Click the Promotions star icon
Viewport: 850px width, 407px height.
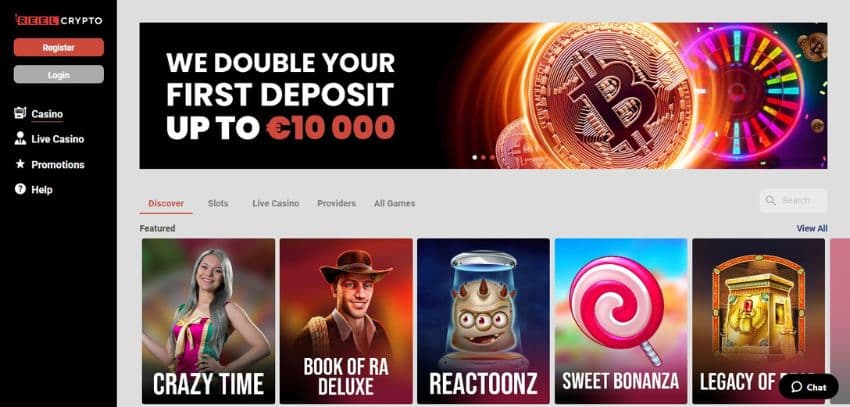(20, 164)
